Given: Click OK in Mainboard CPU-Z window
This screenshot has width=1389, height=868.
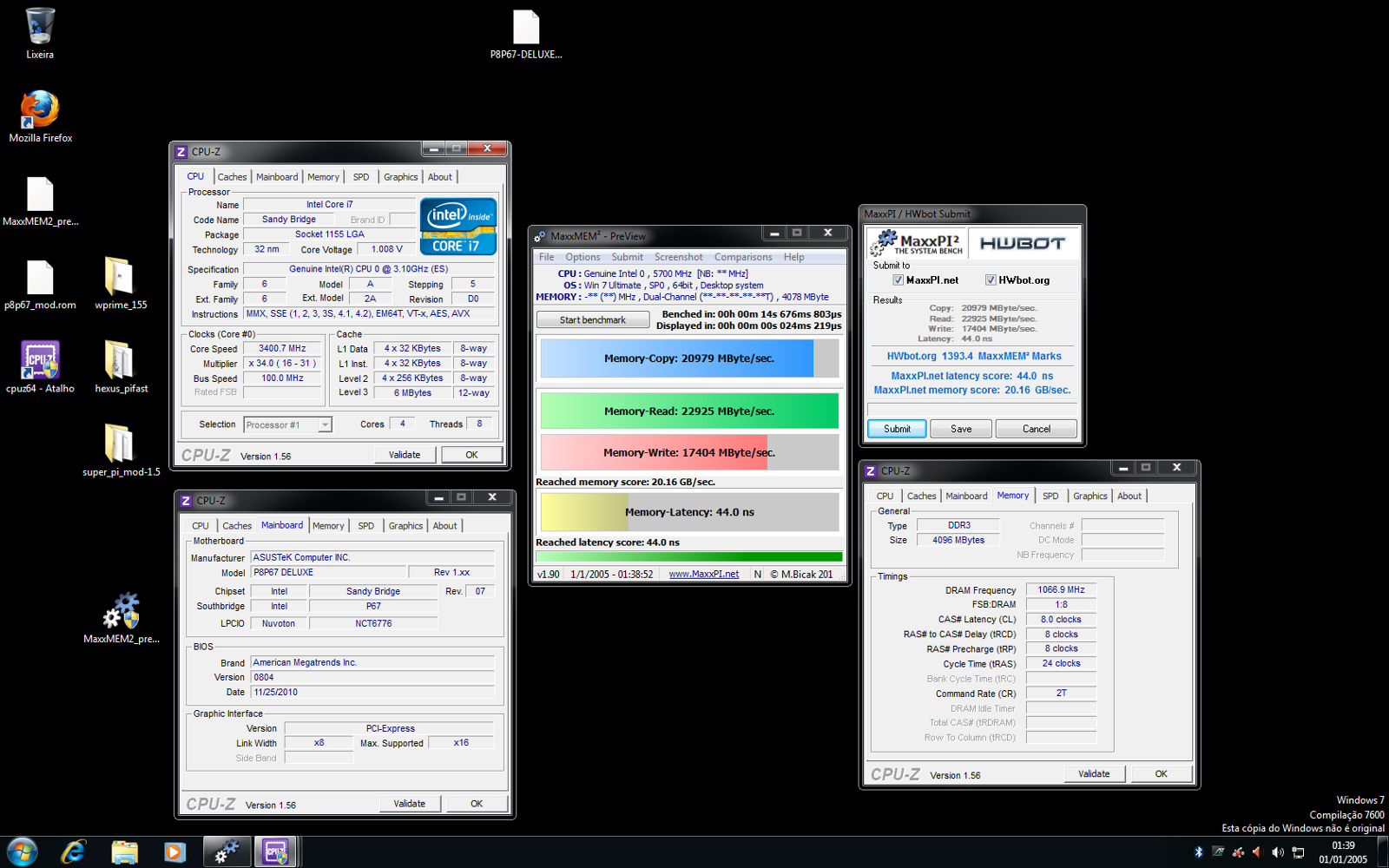Looking at the screenshot, I should [477, 804].
